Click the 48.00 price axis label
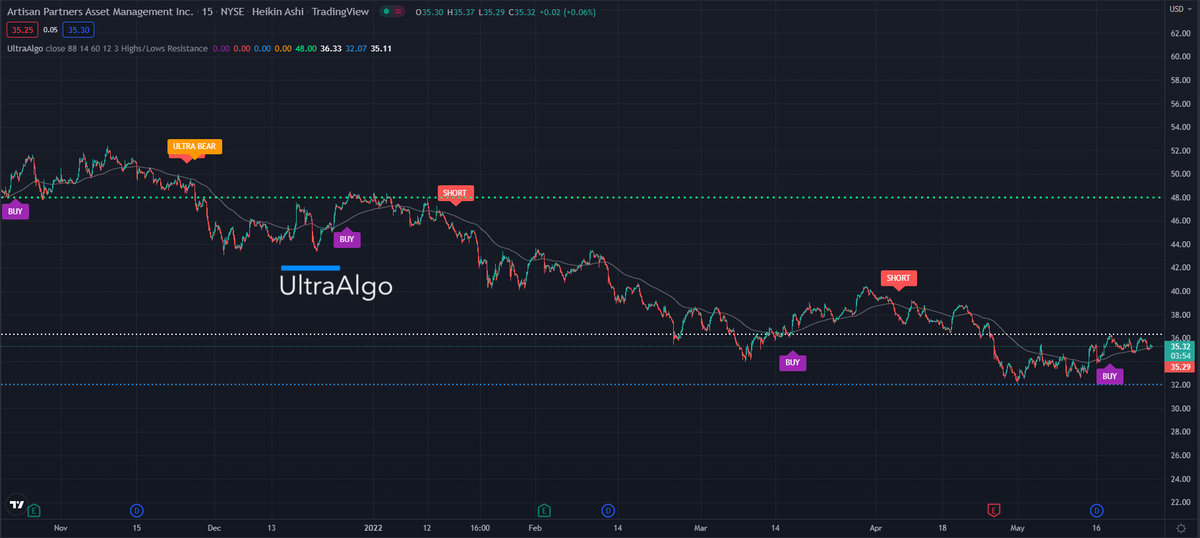 tap(1179, 198)
